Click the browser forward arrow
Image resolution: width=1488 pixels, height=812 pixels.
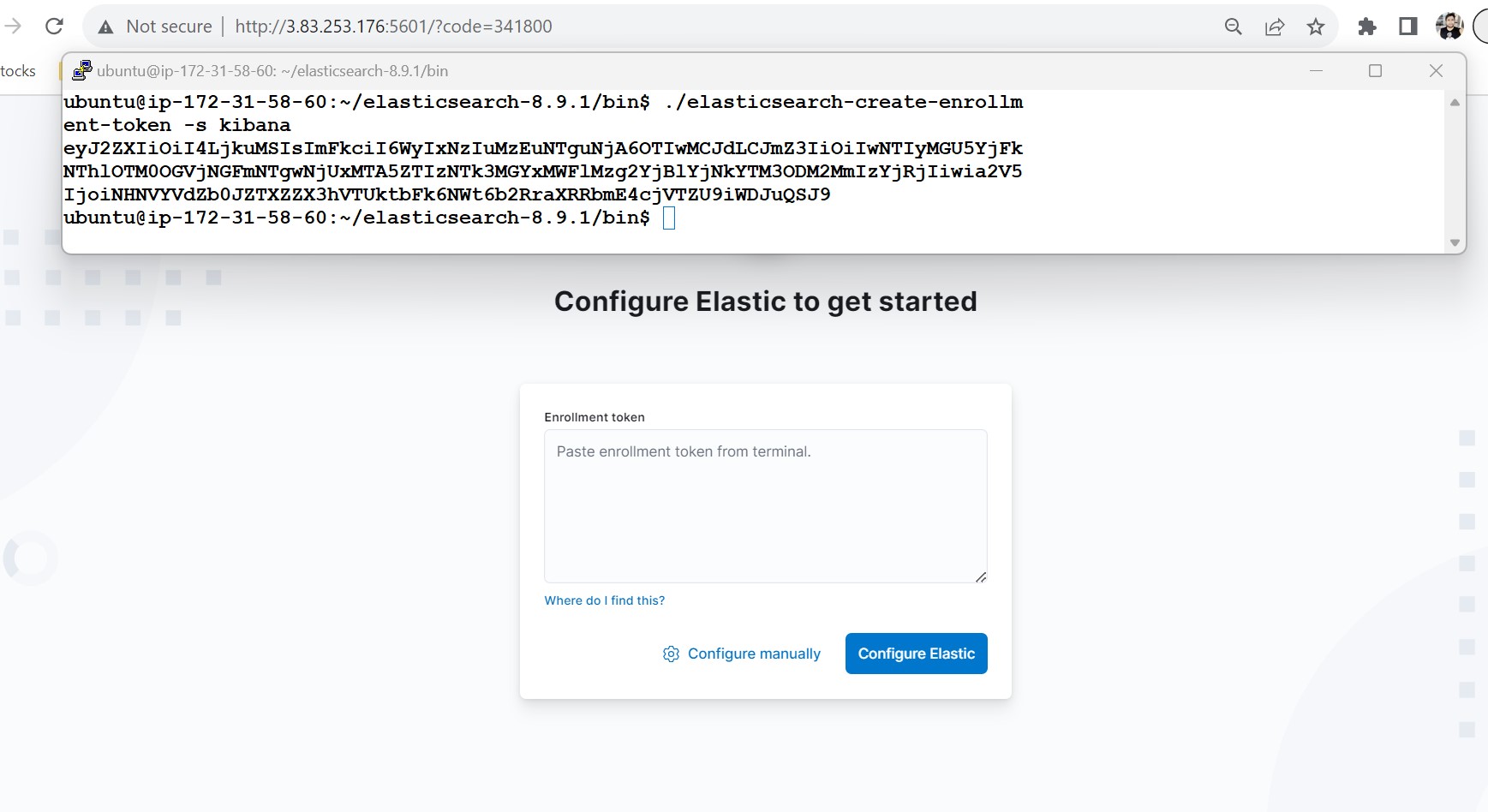(13, 27)
